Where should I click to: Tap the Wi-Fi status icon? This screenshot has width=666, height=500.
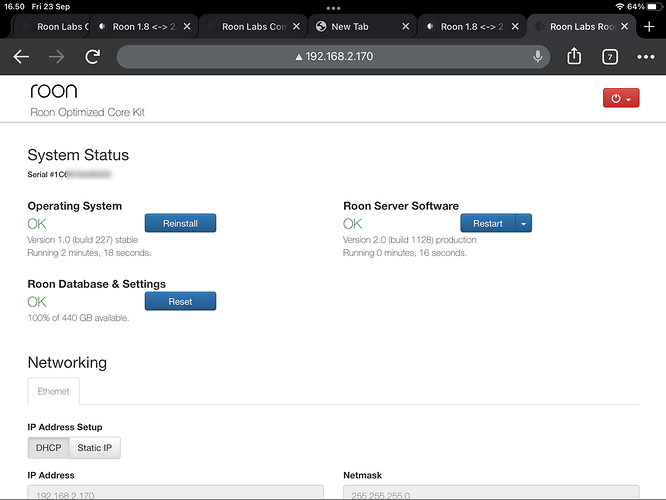pyautogui.click(x=620, y=6)
